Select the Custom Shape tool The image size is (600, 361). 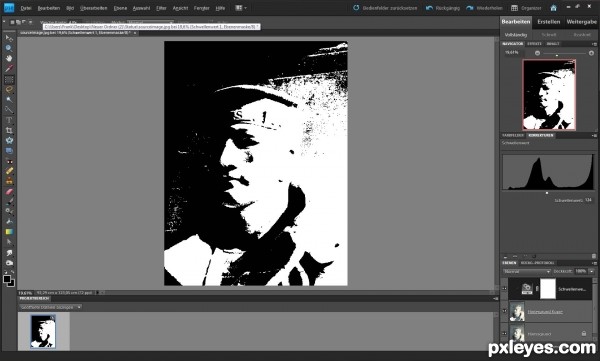pyautogui.click(x=9, y=242)
